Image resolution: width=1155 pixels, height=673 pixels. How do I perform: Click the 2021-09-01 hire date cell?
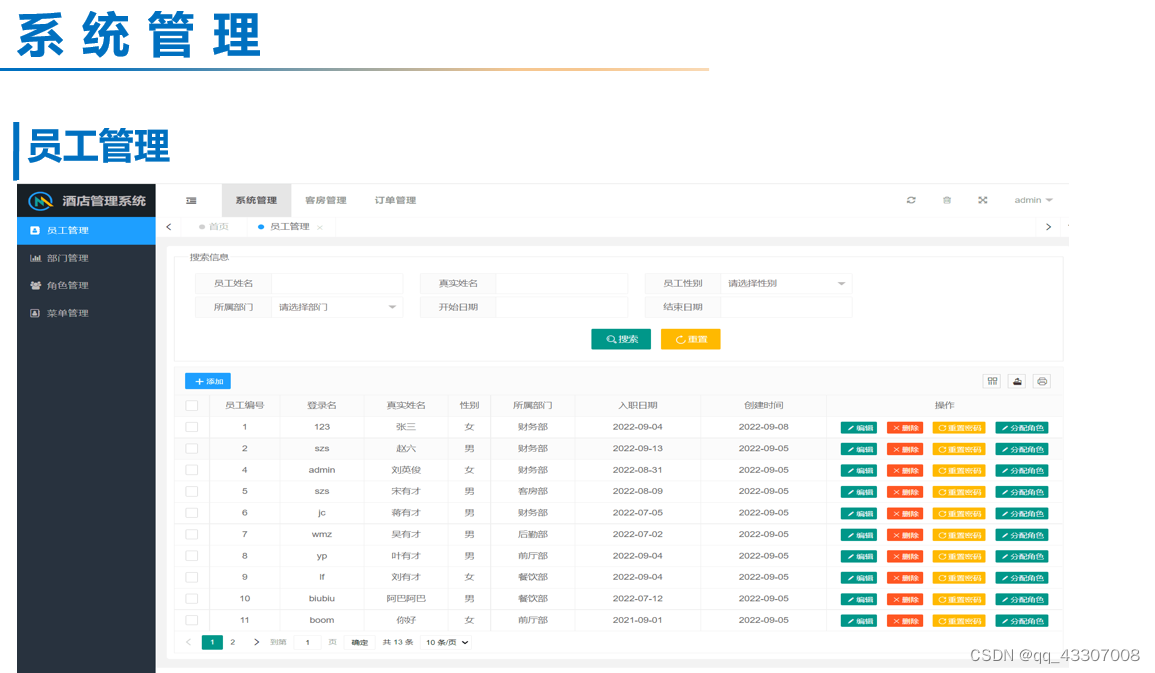[x=638, y=620]
